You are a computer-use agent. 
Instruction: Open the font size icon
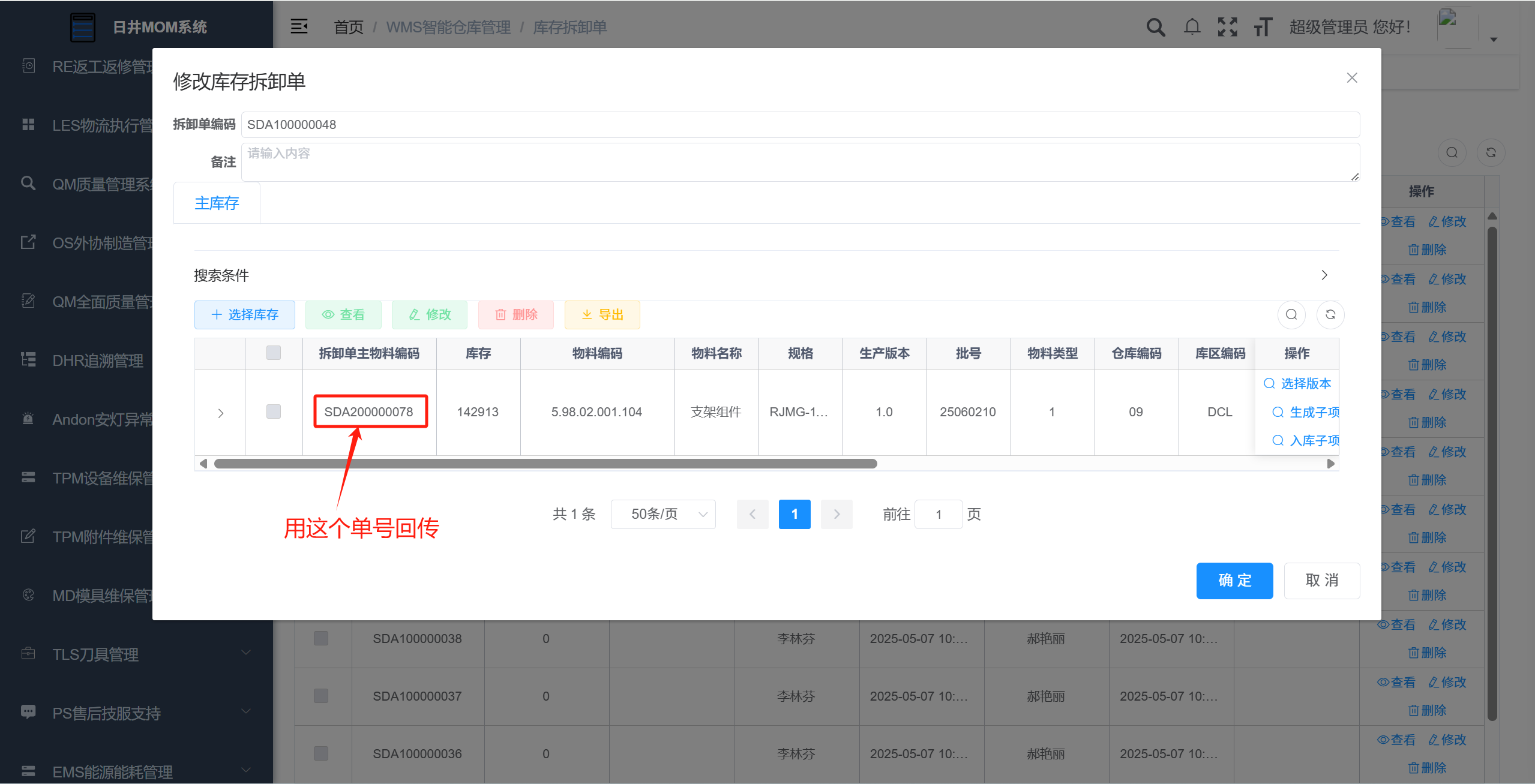pos(1263,27)
